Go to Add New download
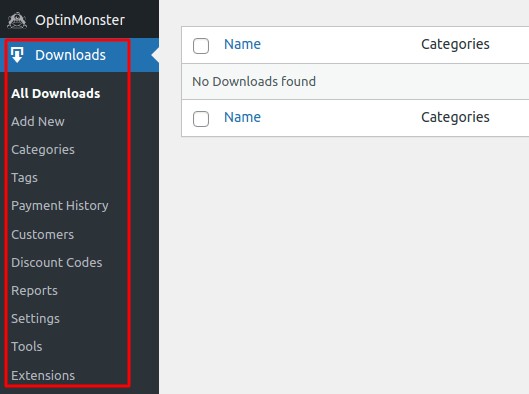 click(x=38, y=121)
